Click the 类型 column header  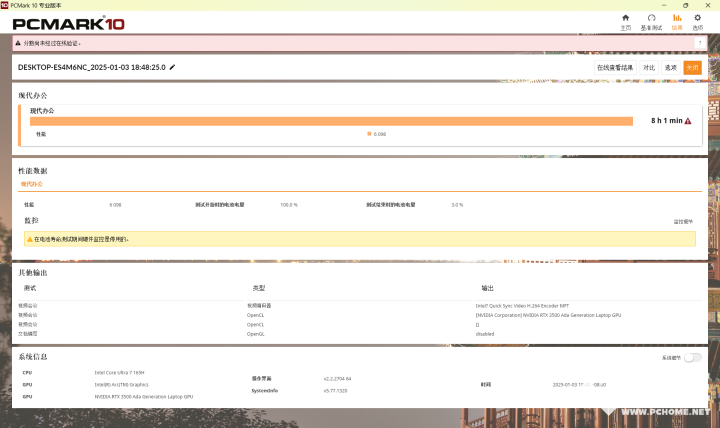259,288
